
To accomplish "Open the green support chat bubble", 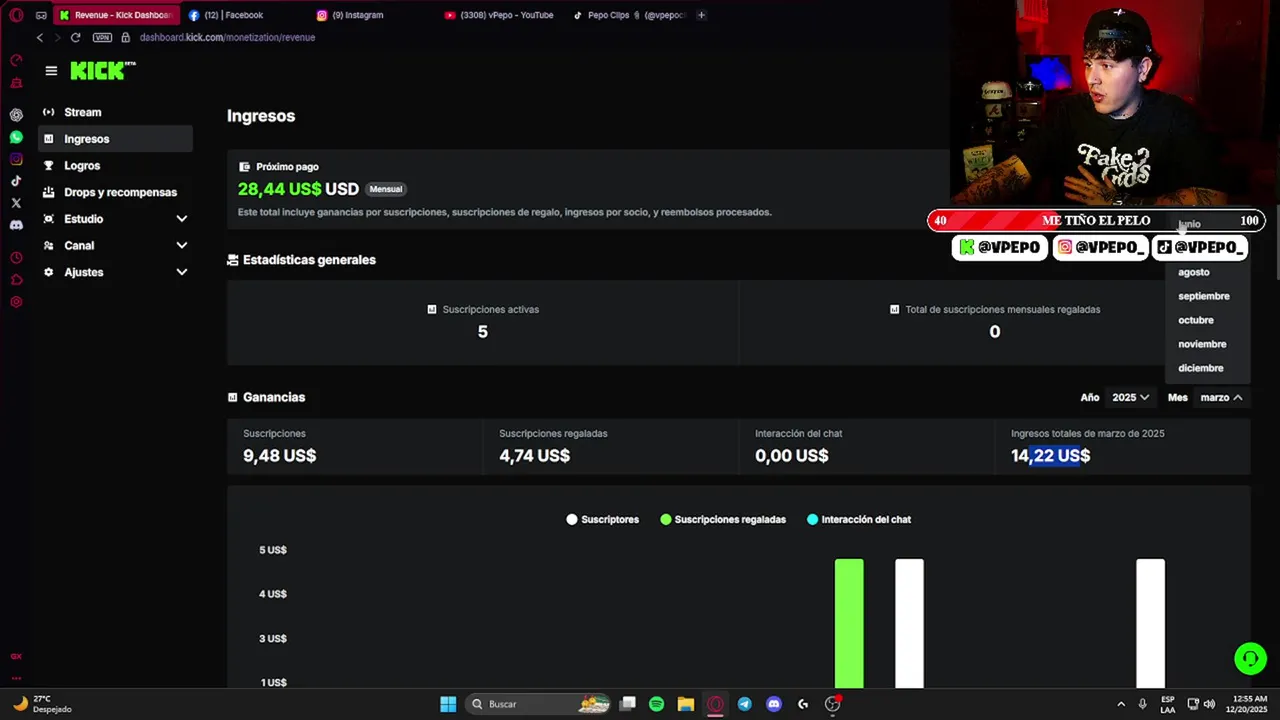I will coord(1250,658).
